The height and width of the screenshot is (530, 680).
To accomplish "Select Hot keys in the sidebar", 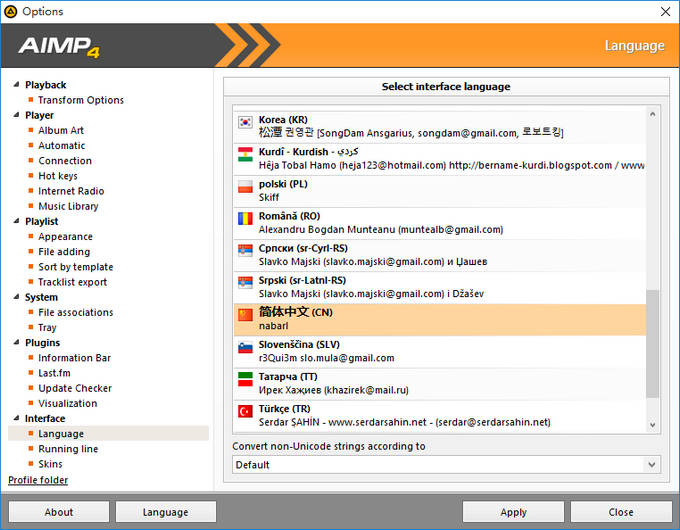I will coord(58,176).
